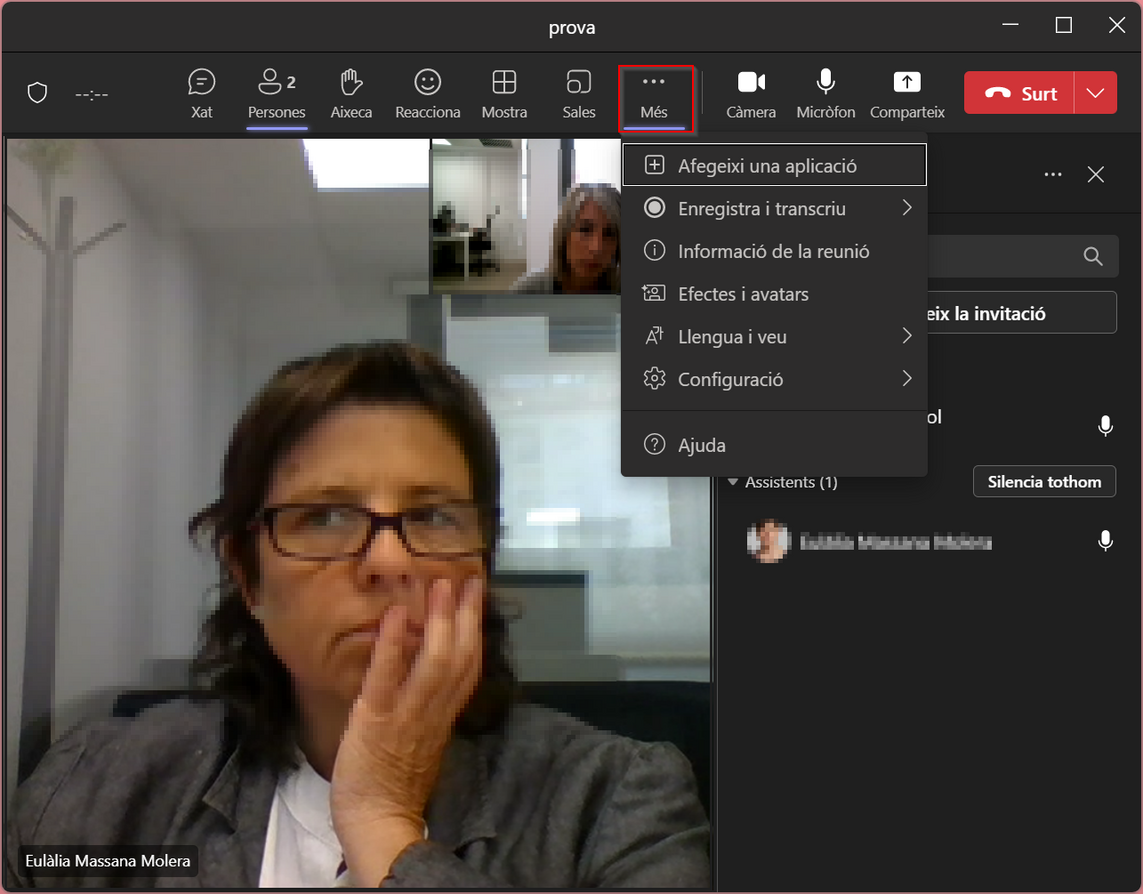Click the Efectes i avatars portrait icon

654,293
